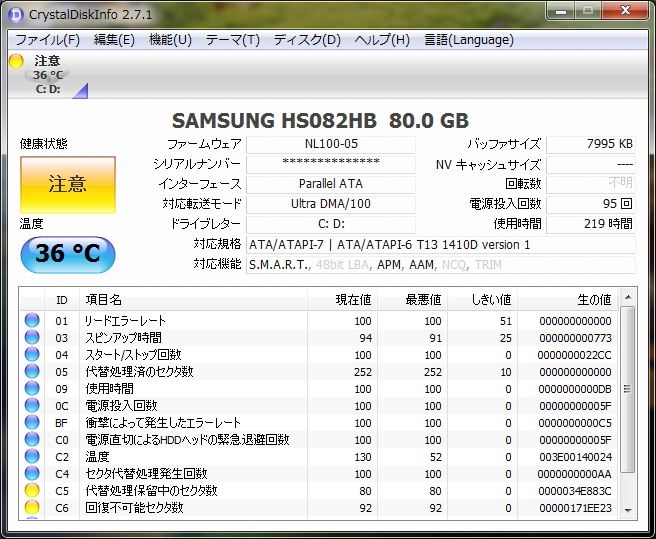Close the CrystalDiskInfo window
The image size is (656, 539).
pyautogui.click(x=625, y=11)
